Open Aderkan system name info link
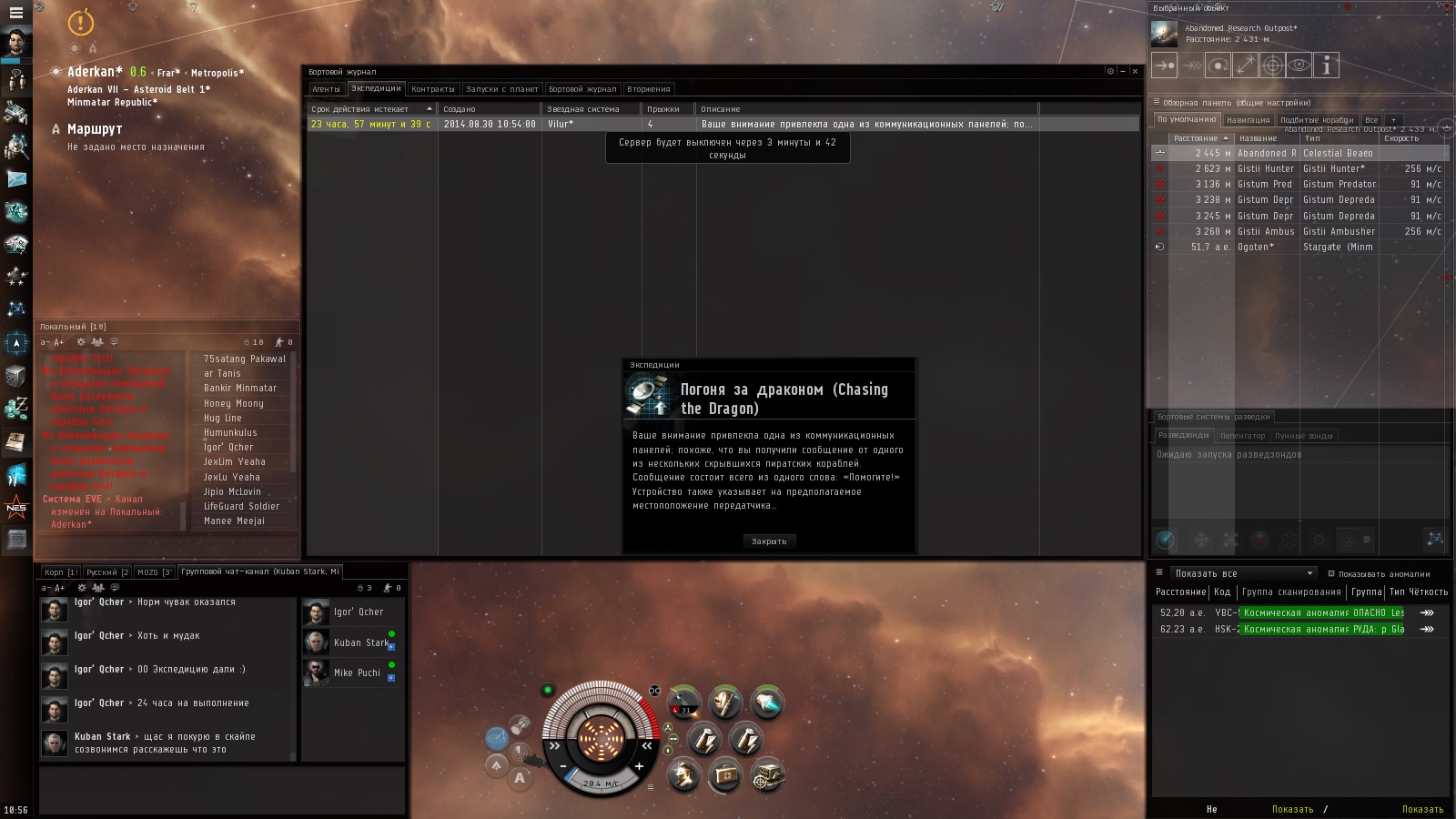Image resolution: width=1456 pixels, height=819 pixels. pos(95,71)
